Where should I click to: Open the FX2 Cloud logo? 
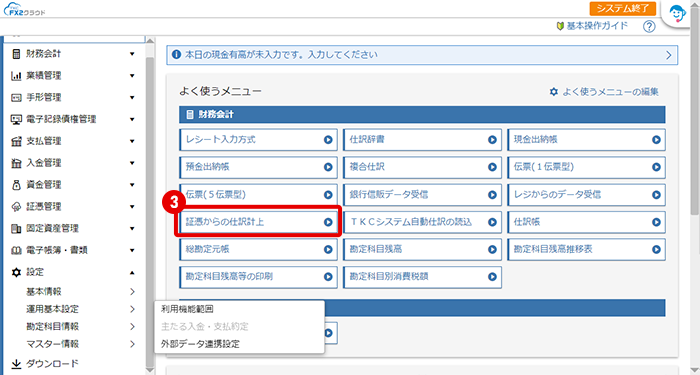(24, 9)
